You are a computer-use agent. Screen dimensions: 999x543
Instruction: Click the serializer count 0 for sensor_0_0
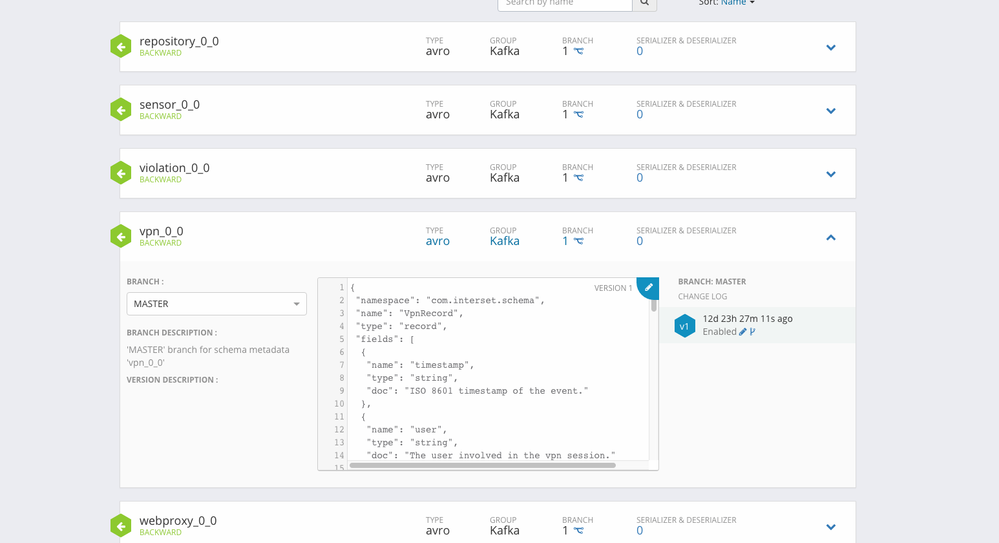(x=640, y=114)
